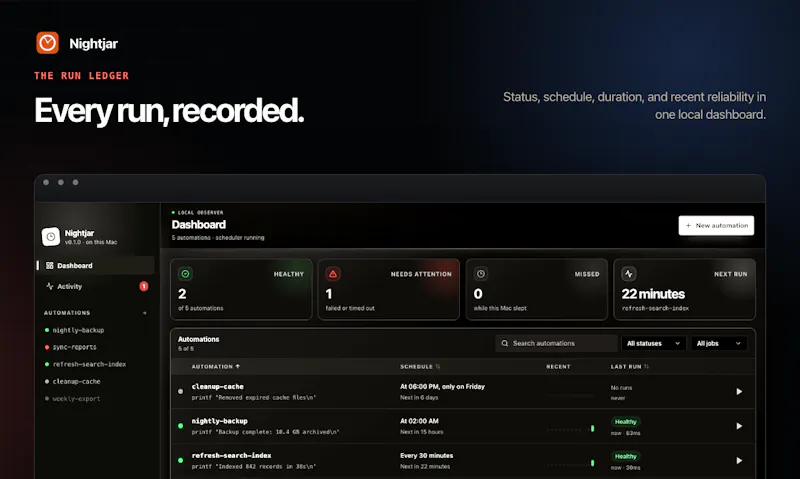This screenshot has height=479, width=800.
Task: Click the cleanup-cache gray status dot
Action: pyautogui.click(x=180, y=392)
